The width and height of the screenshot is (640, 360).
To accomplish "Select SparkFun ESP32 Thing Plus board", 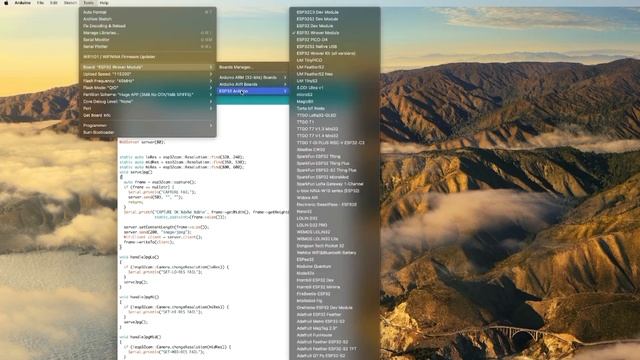I will click(x=335, y=163).
